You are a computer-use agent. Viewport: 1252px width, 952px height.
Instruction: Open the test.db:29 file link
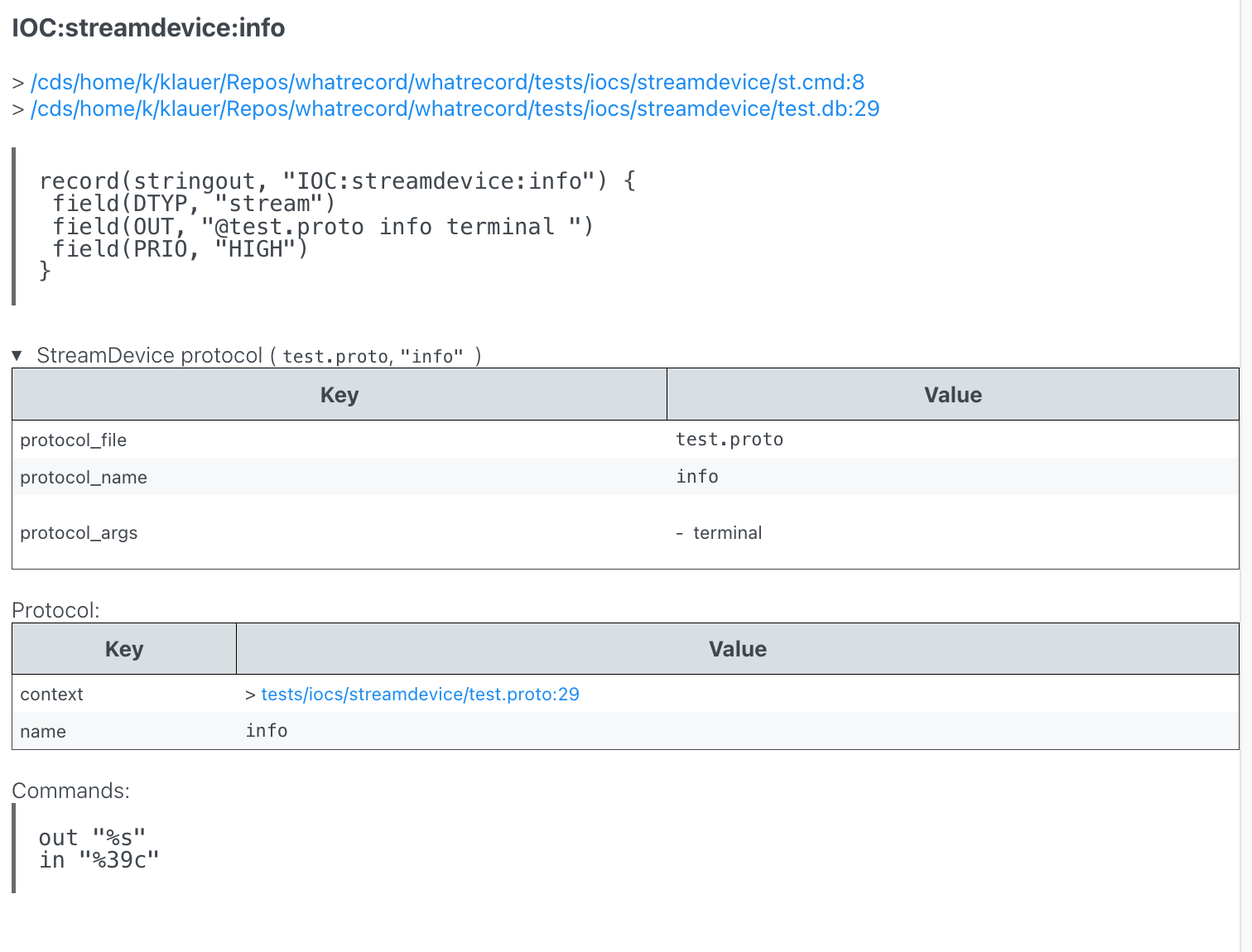[455, 108]
